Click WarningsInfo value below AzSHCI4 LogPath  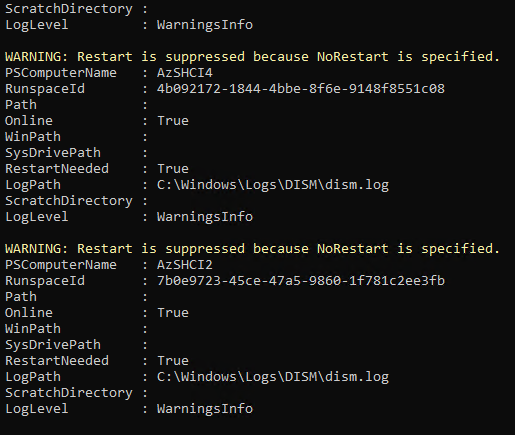[x=205, y=217]
